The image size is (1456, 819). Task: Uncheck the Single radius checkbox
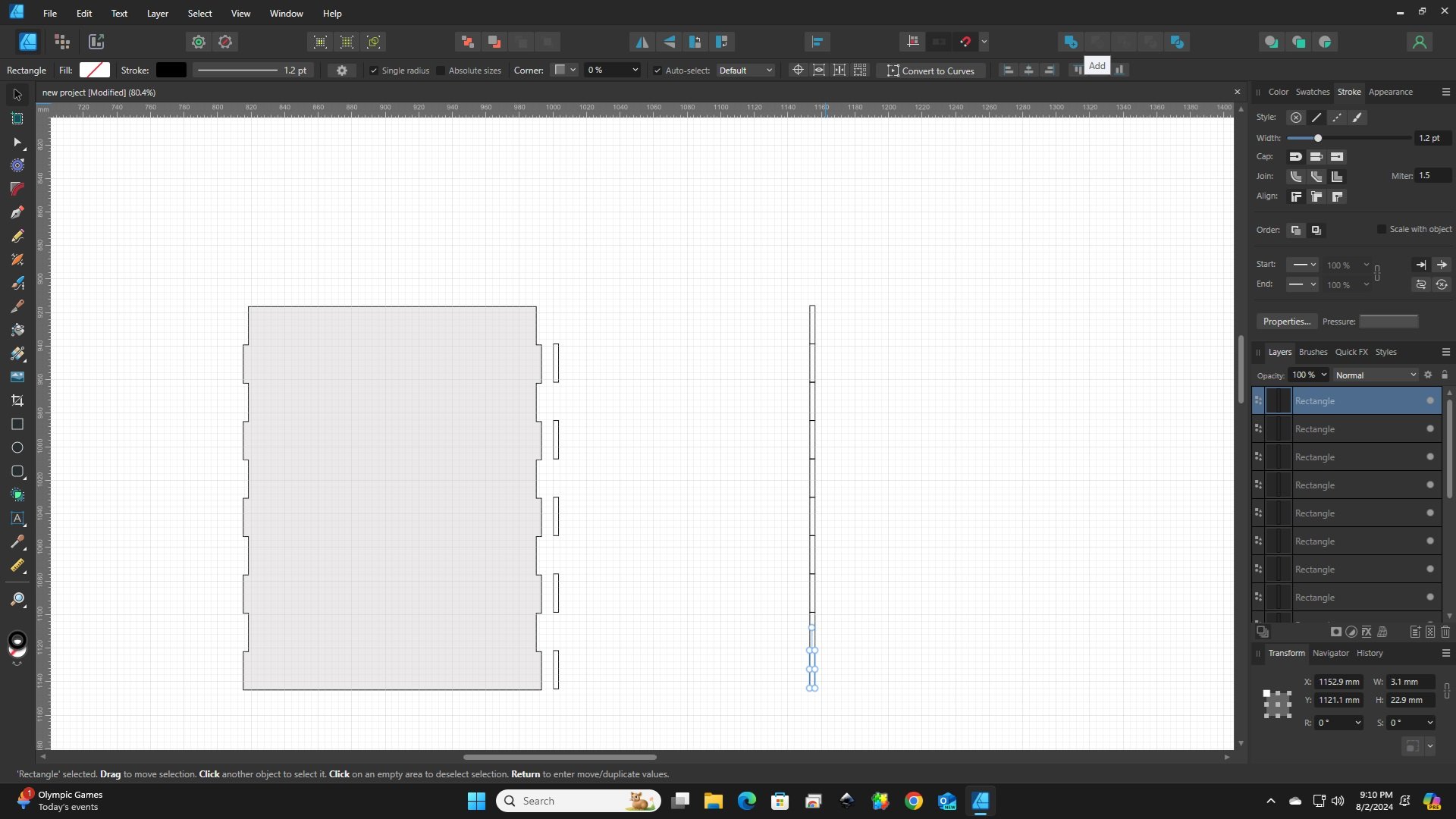coord(373,71)
